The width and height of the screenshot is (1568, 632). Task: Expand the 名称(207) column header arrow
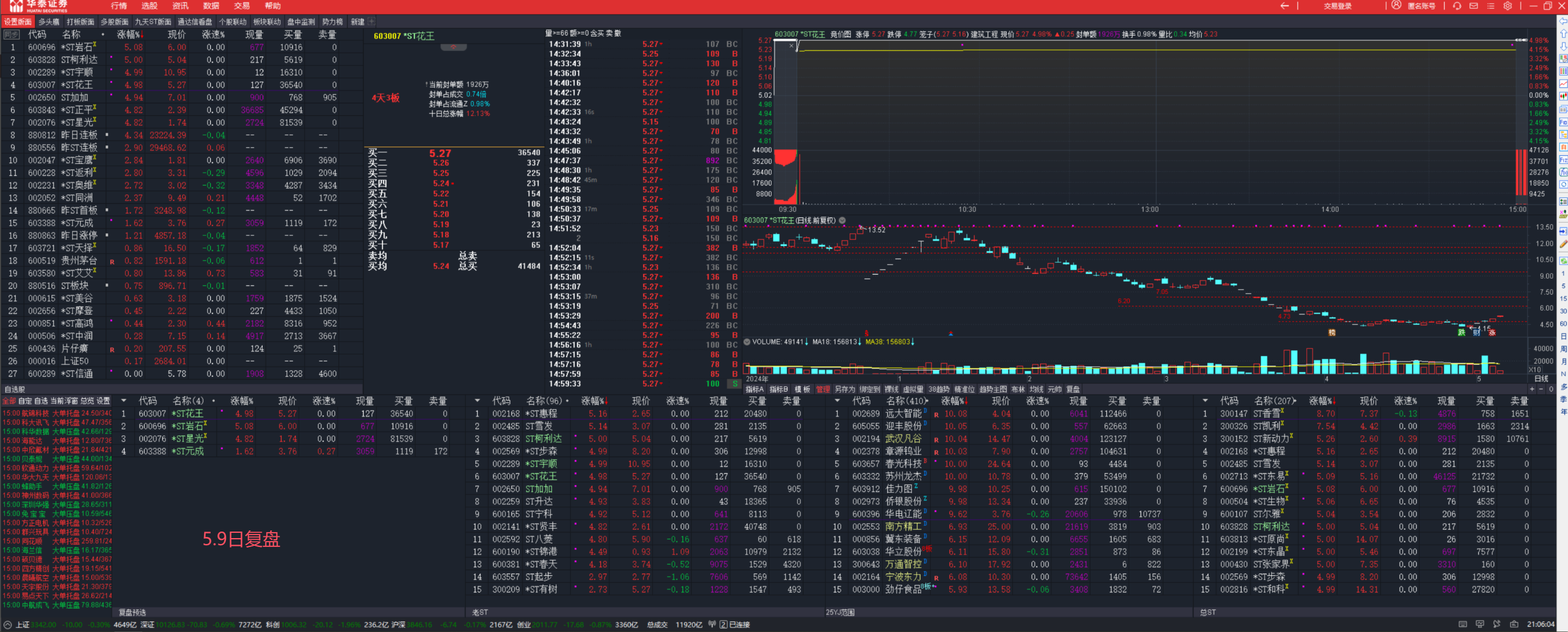[x=1294, y=400]
